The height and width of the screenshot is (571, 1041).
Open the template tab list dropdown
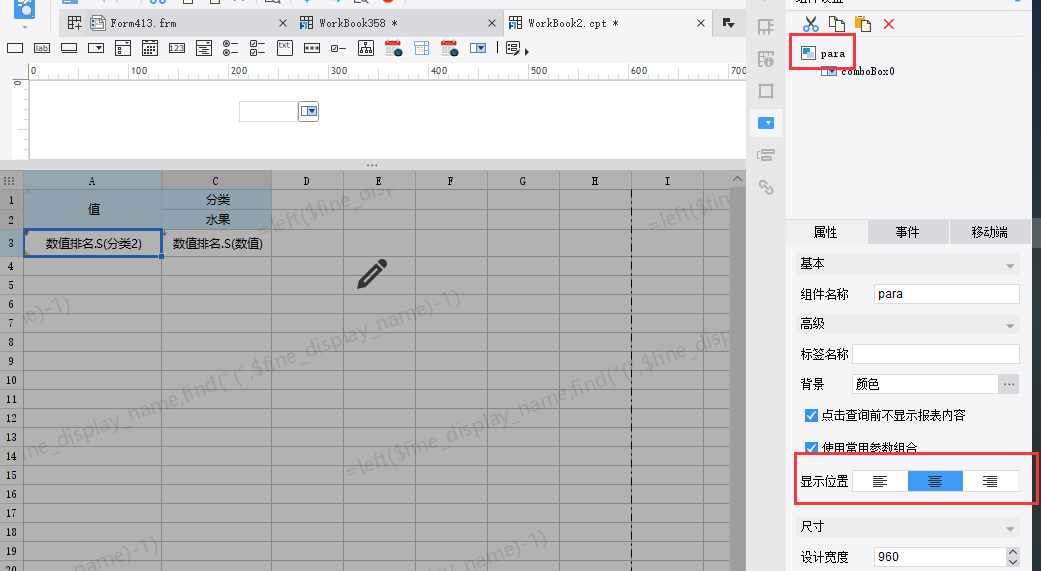coord(728,23)
